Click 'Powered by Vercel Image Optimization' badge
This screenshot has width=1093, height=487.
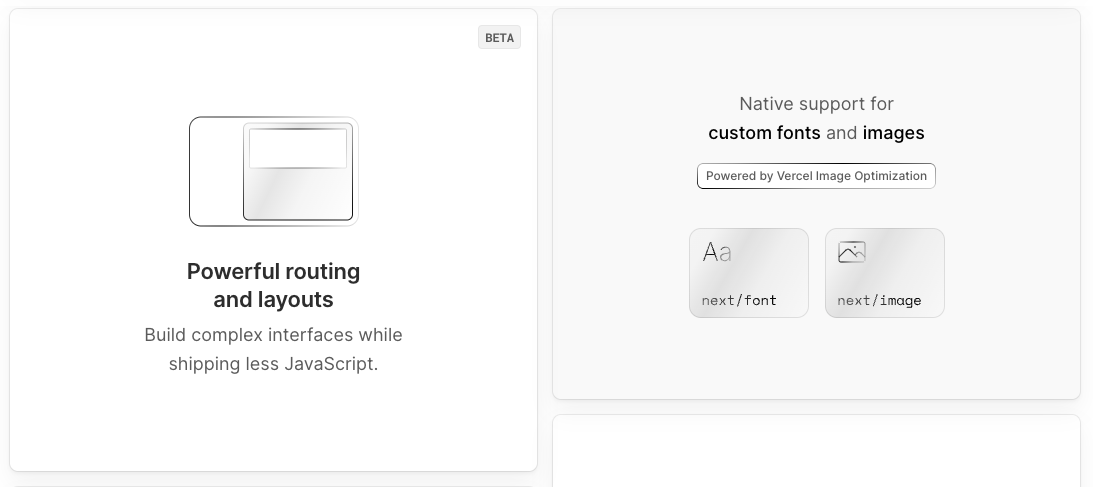click(x=816, y=176)
